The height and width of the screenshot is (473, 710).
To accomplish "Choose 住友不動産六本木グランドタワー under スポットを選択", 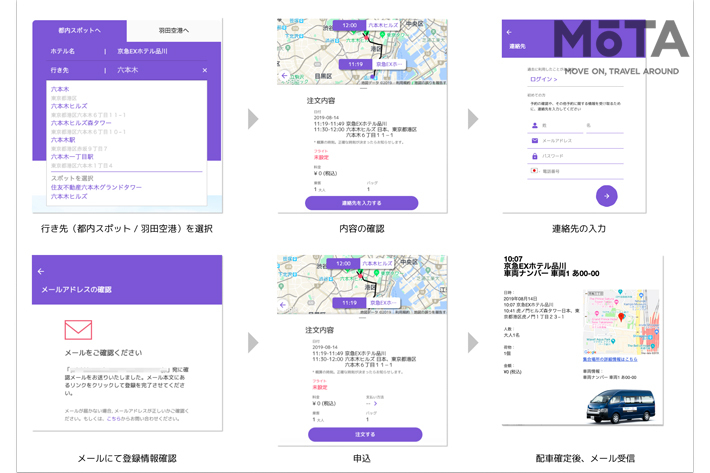I will click(x=96, y=187).
